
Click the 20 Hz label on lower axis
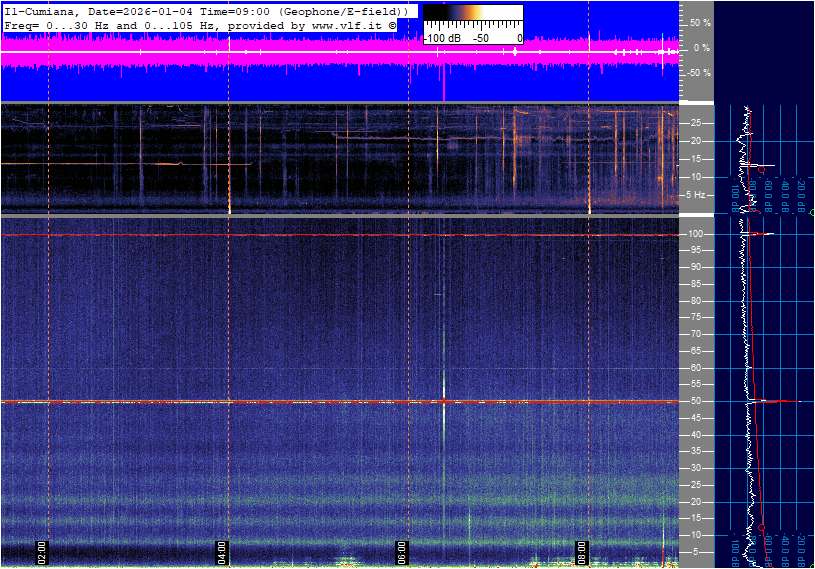(696, 501)
